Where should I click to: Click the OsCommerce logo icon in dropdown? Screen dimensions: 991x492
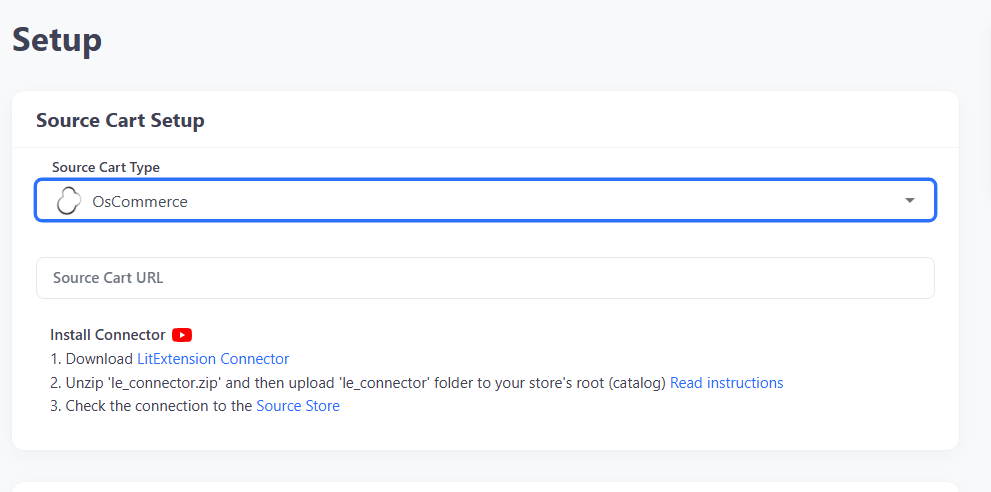68,201
